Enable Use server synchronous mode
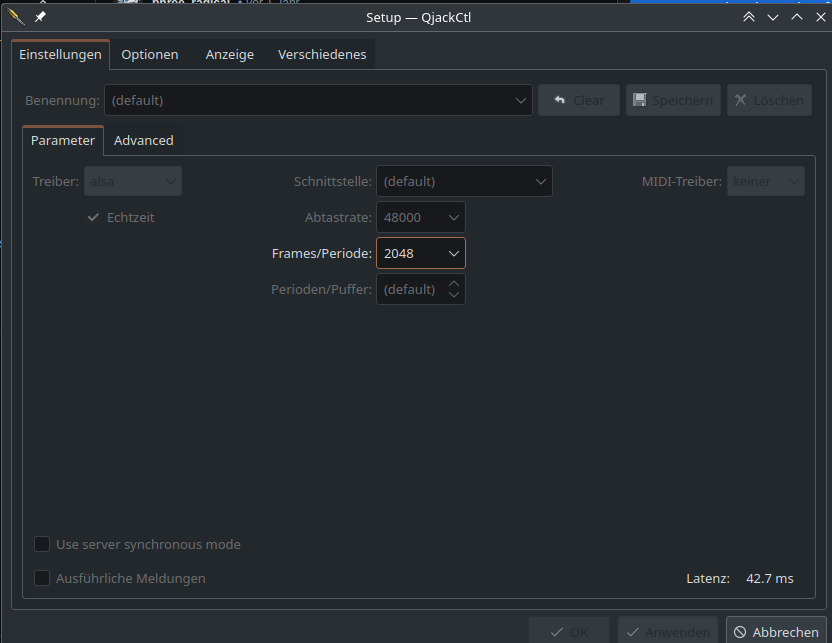The width and height of the screenshot is (832, 643). click(137, 544)
